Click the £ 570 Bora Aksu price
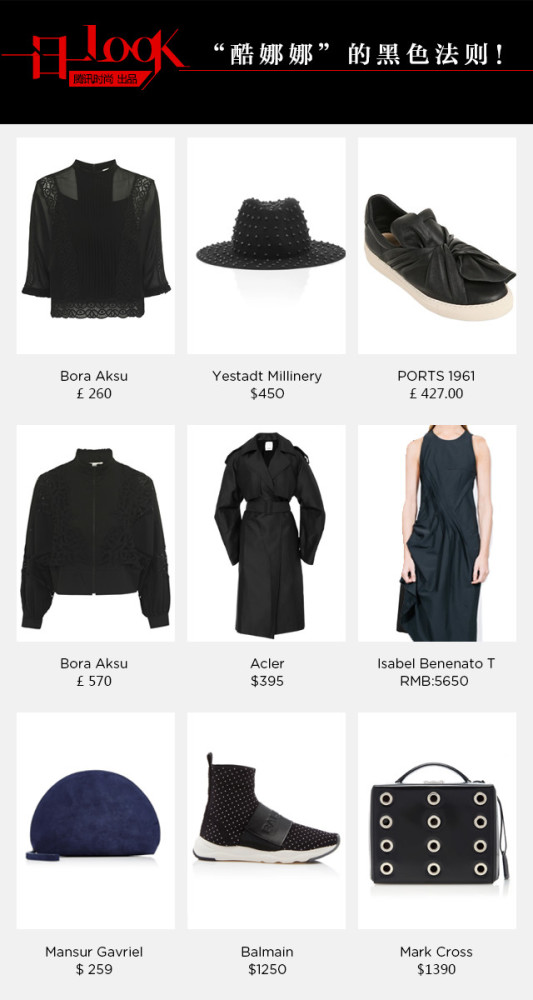The width and height of the screenshot is (533, 1000). (x=94, y=681)
